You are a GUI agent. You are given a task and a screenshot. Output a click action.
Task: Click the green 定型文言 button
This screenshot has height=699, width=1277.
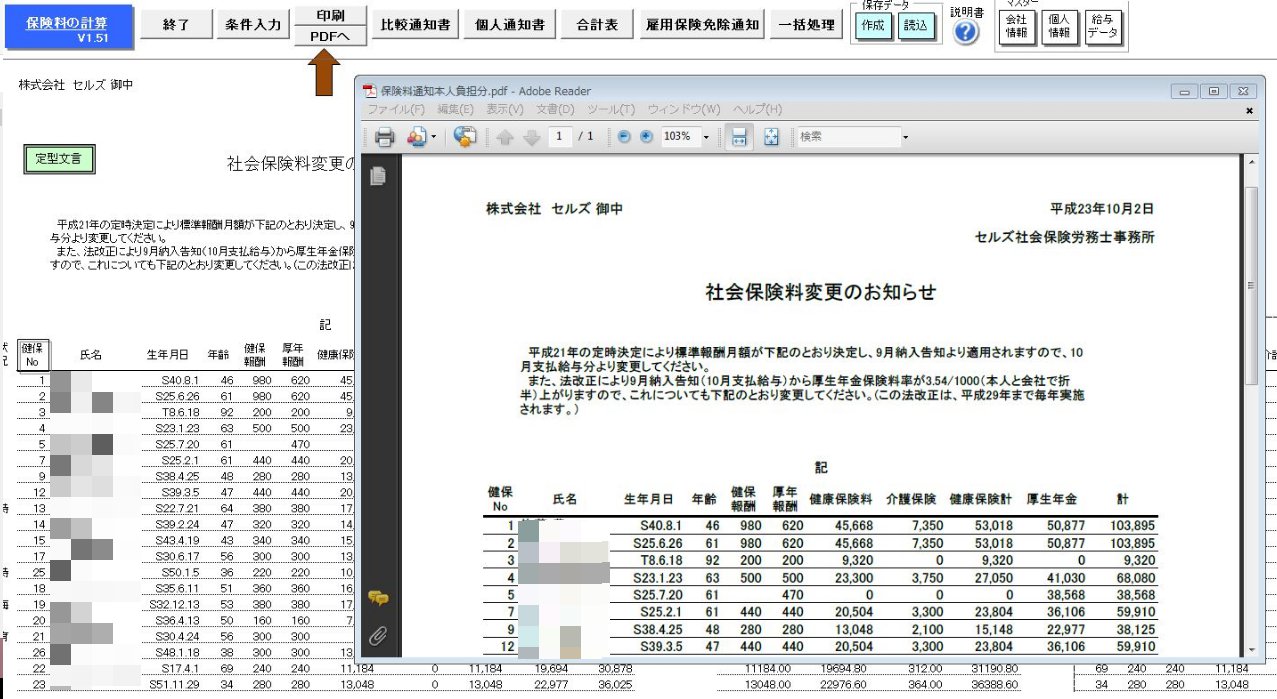click(59, 158)
